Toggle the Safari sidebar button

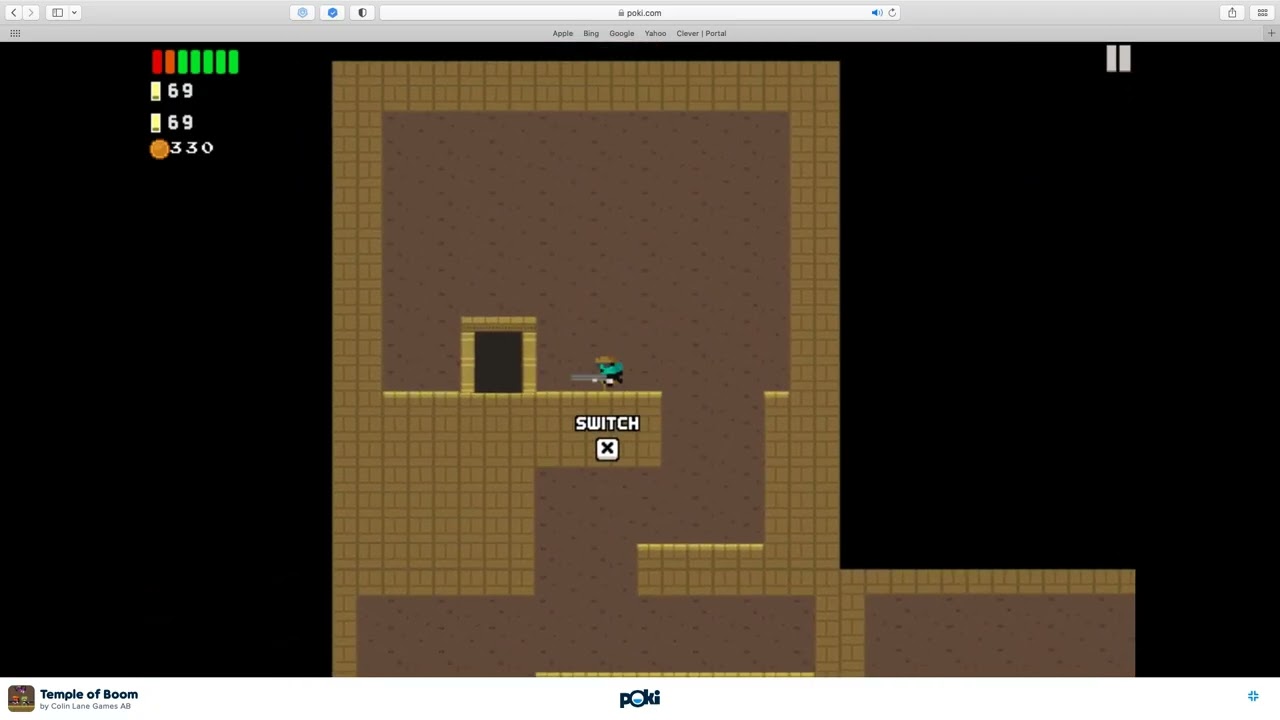tap(57, 12)
